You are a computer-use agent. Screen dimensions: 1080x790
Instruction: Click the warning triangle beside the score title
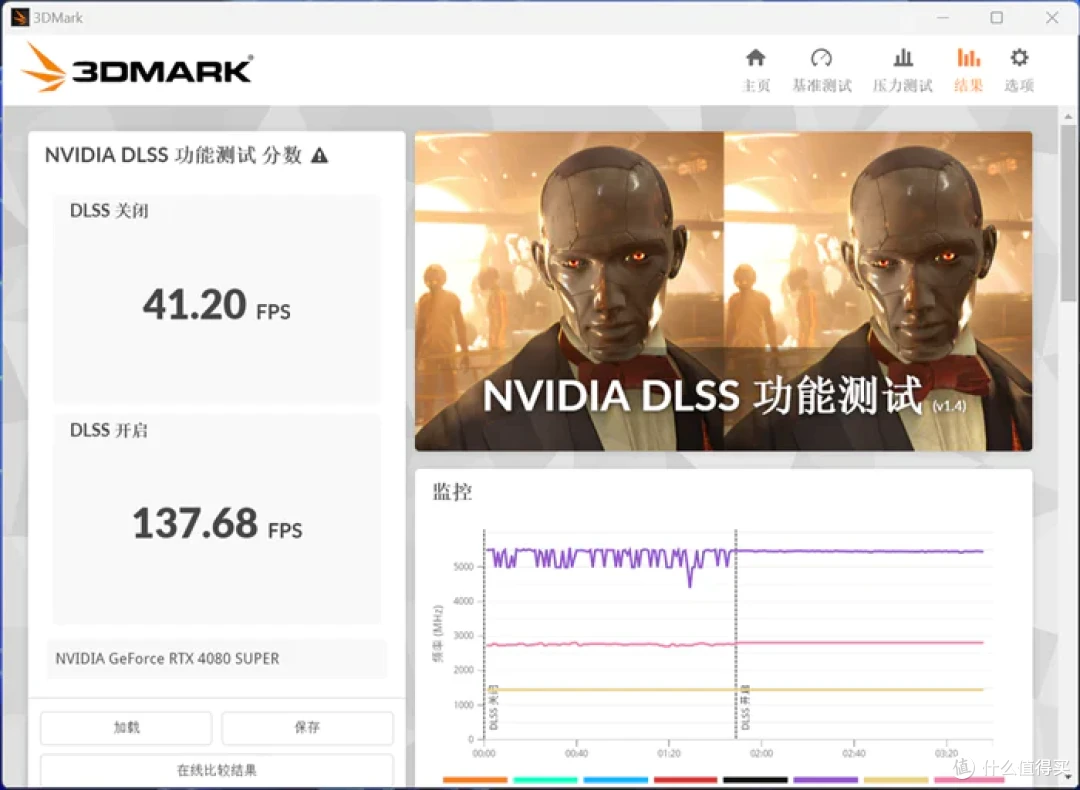click(320, 156)
